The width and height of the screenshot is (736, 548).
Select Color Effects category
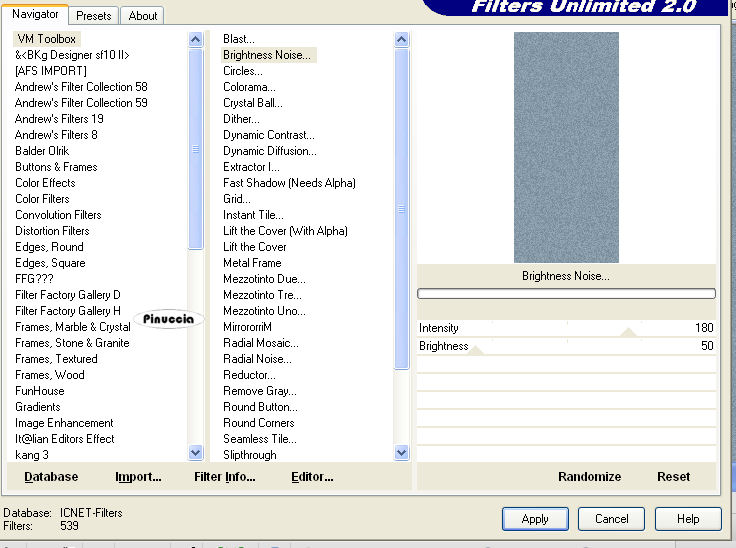click(45, 183)
